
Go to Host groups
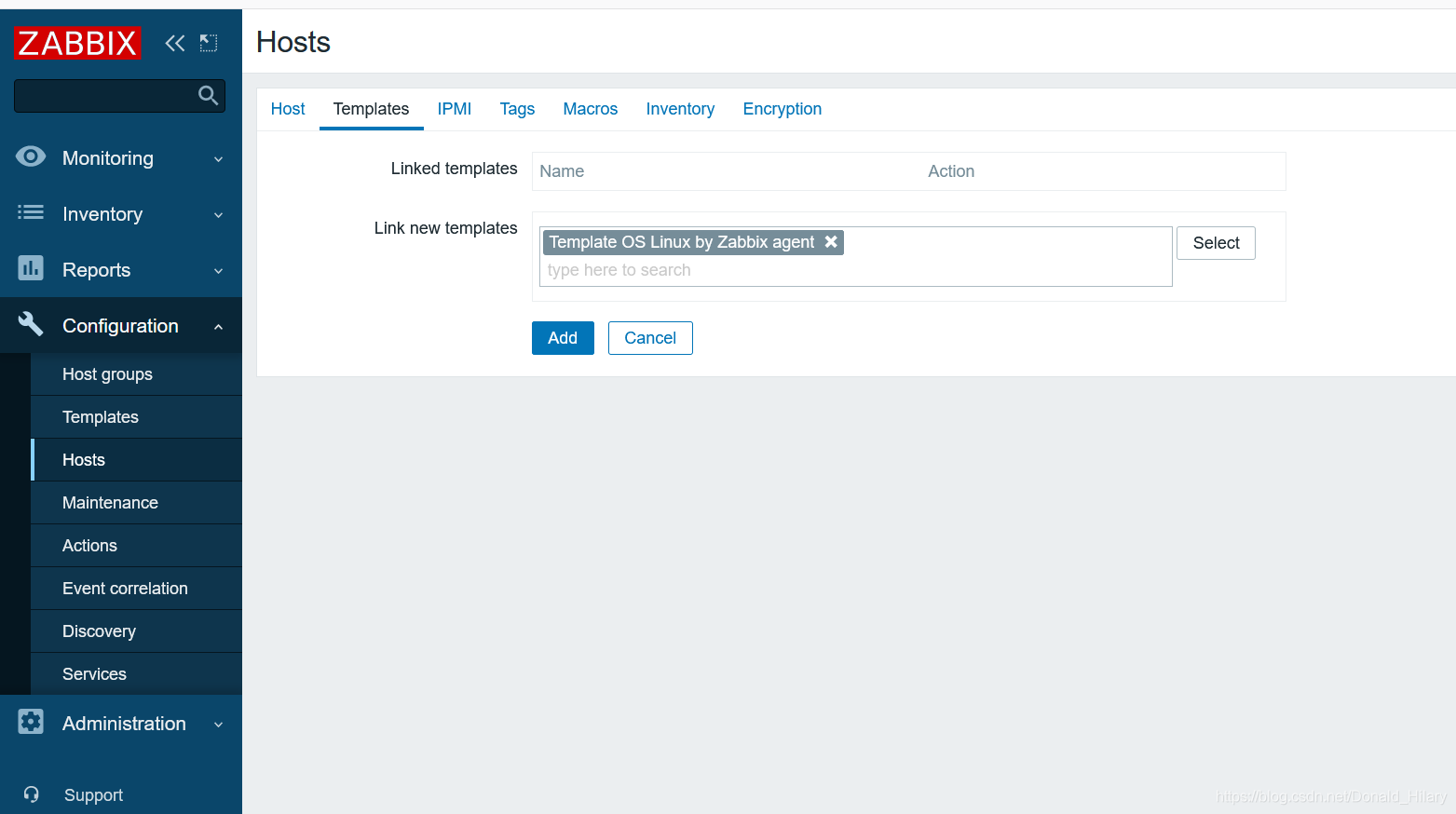click(x=136, y=374)
